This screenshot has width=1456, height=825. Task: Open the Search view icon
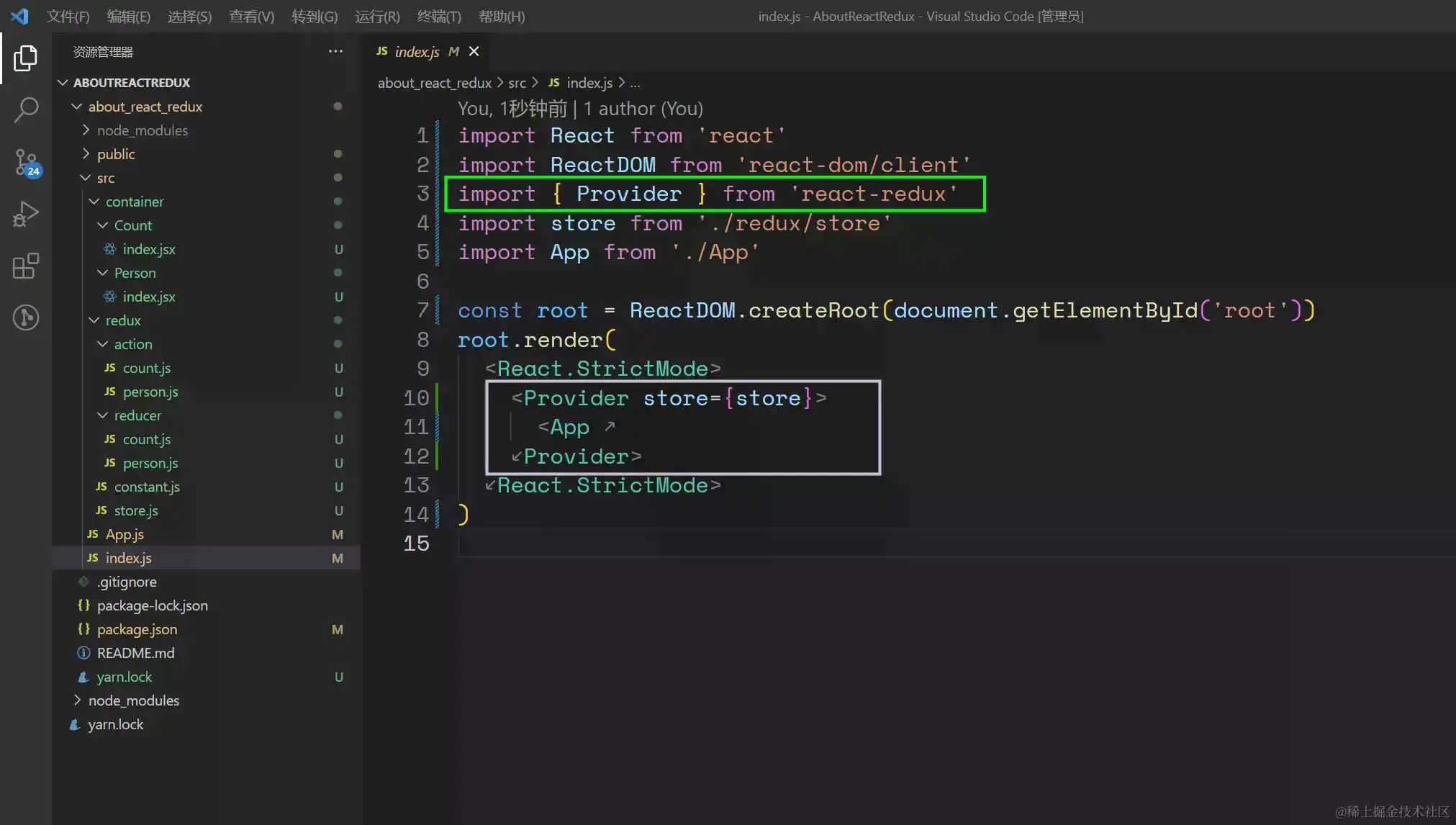pyautogui.click(x=26, y=110)
